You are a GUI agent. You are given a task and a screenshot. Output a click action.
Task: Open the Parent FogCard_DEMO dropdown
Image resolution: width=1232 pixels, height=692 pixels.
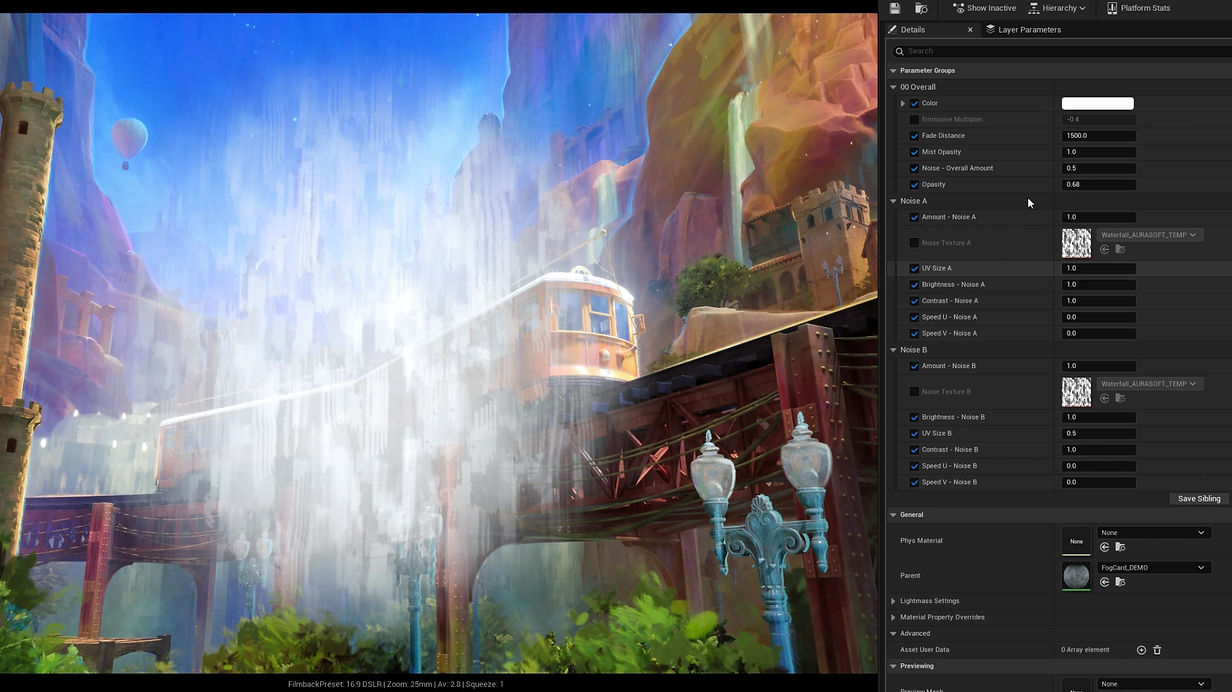1154,568
